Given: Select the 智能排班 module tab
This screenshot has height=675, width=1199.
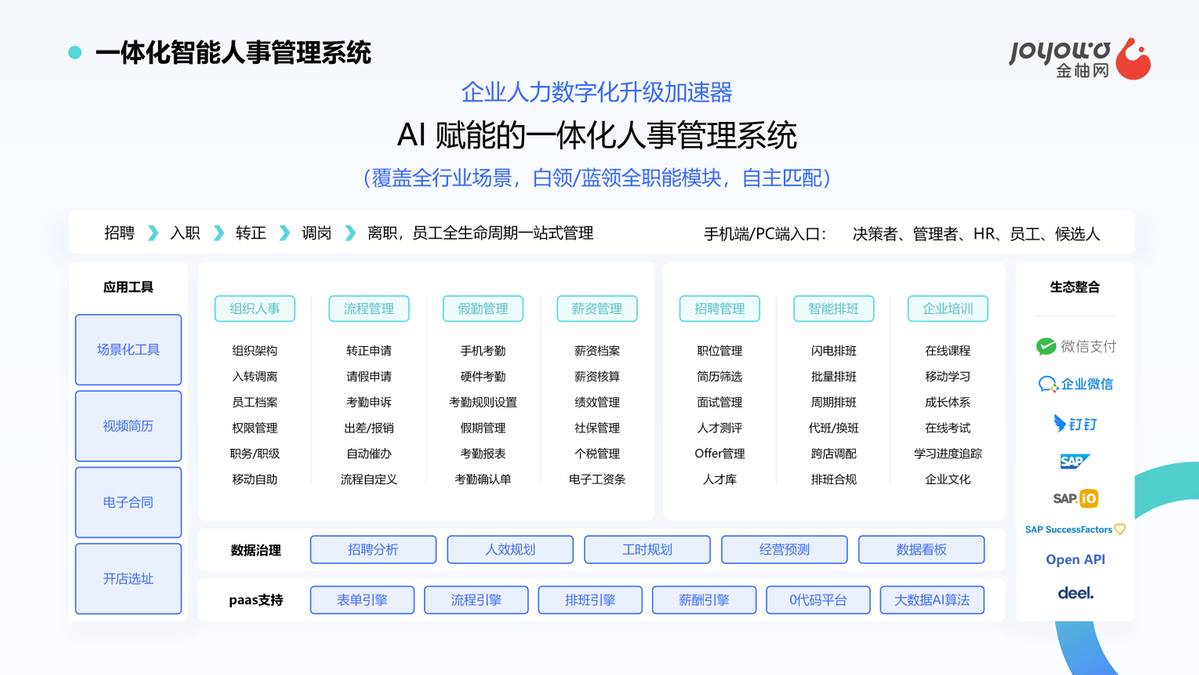Looking at the screenshot, I should [x=833, y=309].
